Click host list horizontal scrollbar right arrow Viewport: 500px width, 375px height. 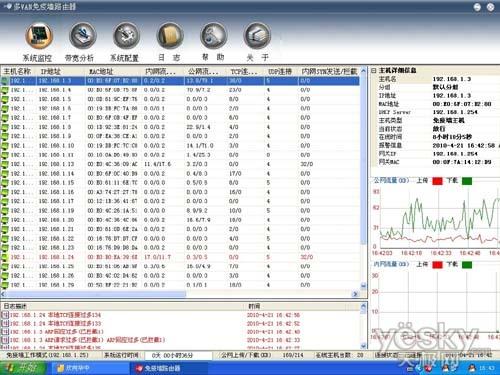(x=355, y=294)
